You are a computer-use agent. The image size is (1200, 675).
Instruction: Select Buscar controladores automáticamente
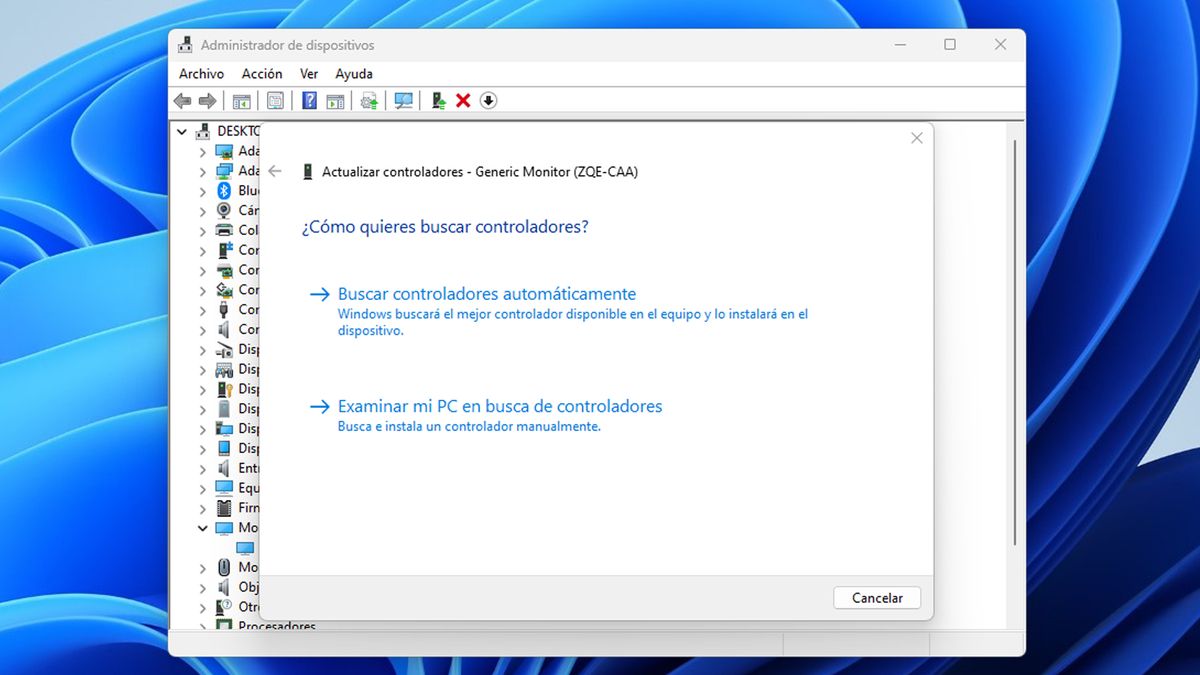[x=486, y=293]
